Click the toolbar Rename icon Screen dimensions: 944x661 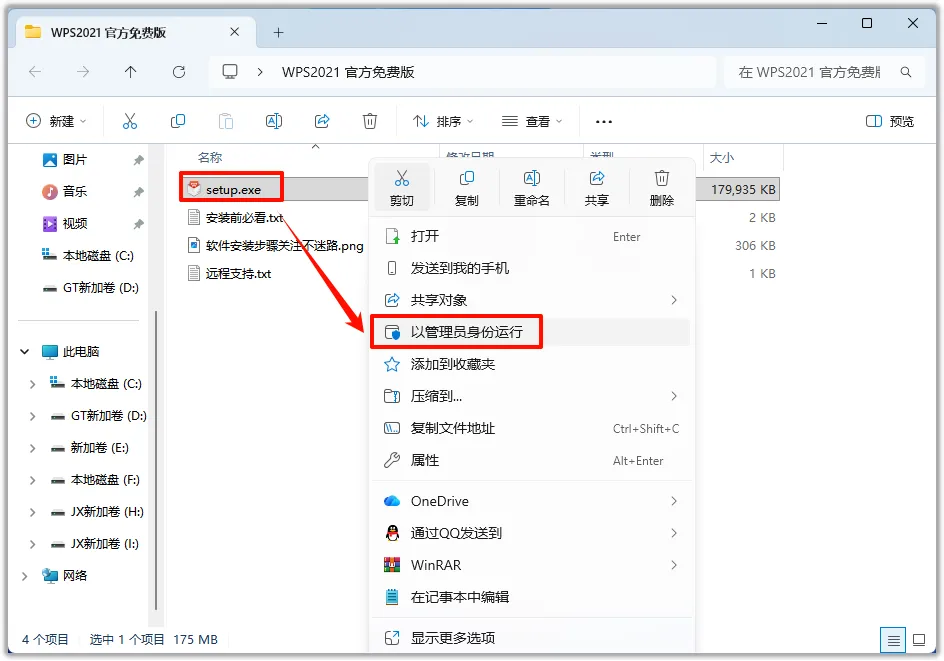tap(274, 121)
